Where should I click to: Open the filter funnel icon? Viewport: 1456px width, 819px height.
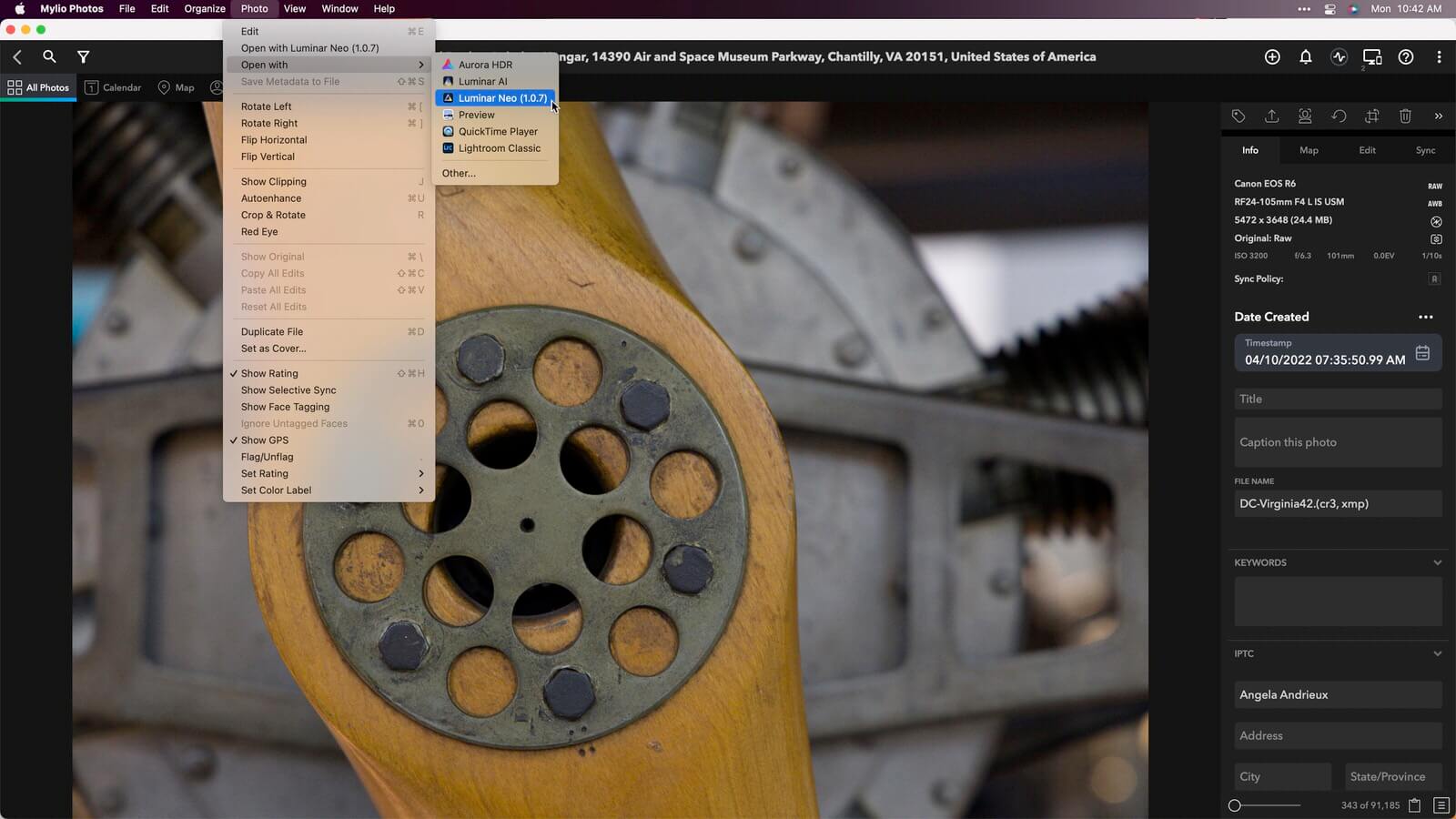click(x=83, y=56)
